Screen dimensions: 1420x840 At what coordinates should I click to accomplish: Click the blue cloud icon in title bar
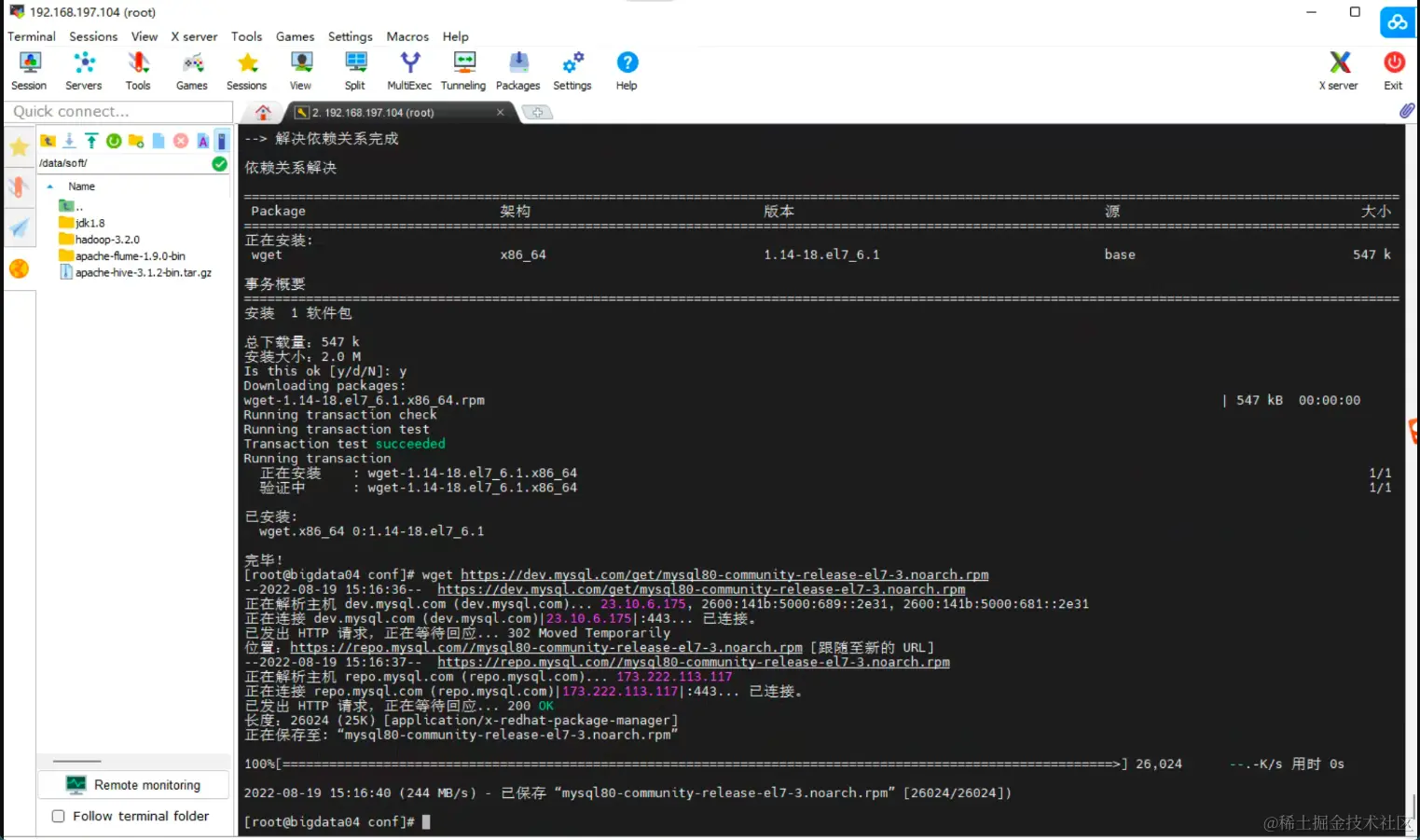1397,21
